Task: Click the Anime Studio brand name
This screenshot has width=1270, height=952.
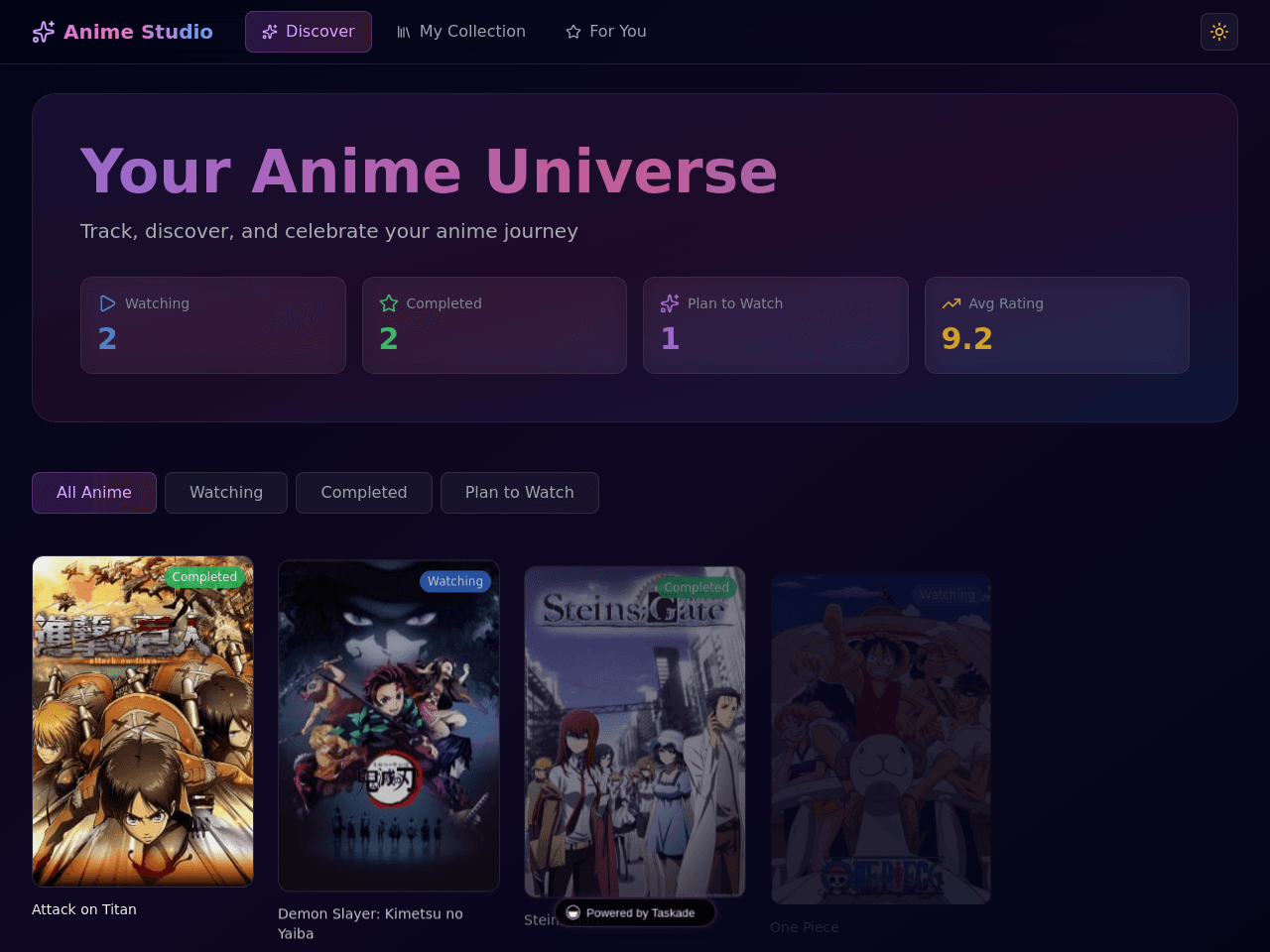Action: pos(138,32)
